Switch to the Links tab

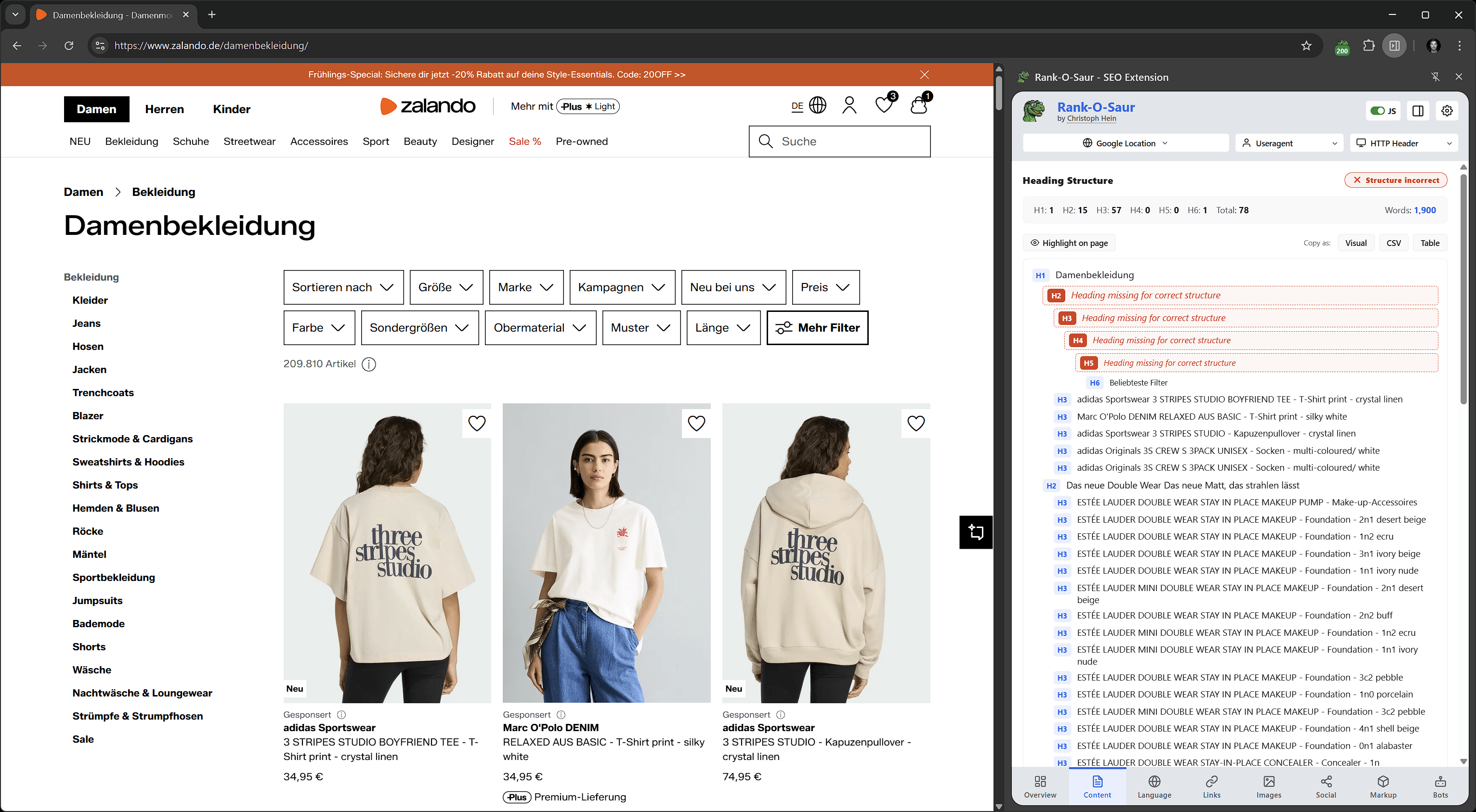pyautogui.click(x=1211, y=786)
